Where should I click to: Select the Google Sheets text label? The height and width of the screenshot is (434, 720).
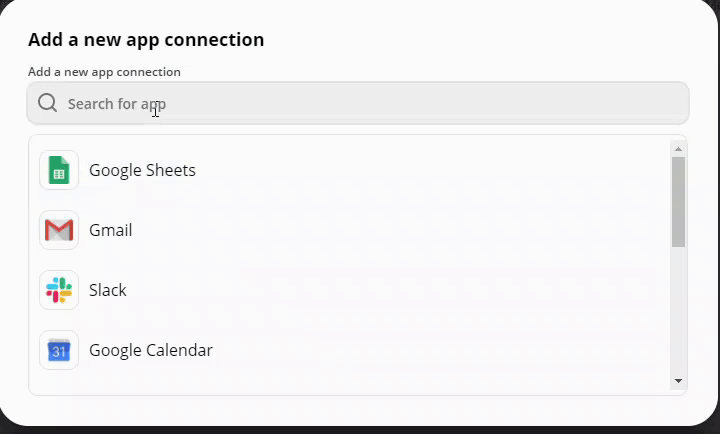[x=142, y=170]
